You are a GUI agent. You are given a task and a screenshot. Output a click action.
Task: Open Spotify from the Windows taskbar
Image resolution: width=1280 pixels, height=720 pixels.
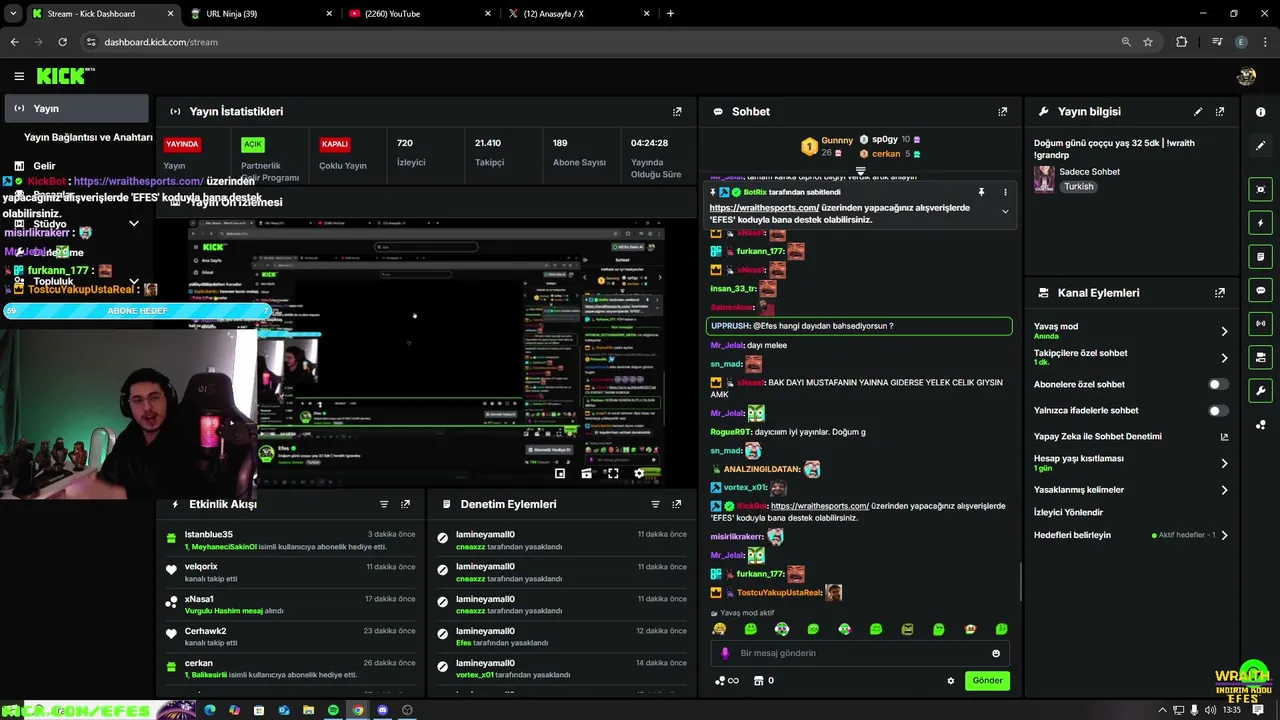(333, 710)
